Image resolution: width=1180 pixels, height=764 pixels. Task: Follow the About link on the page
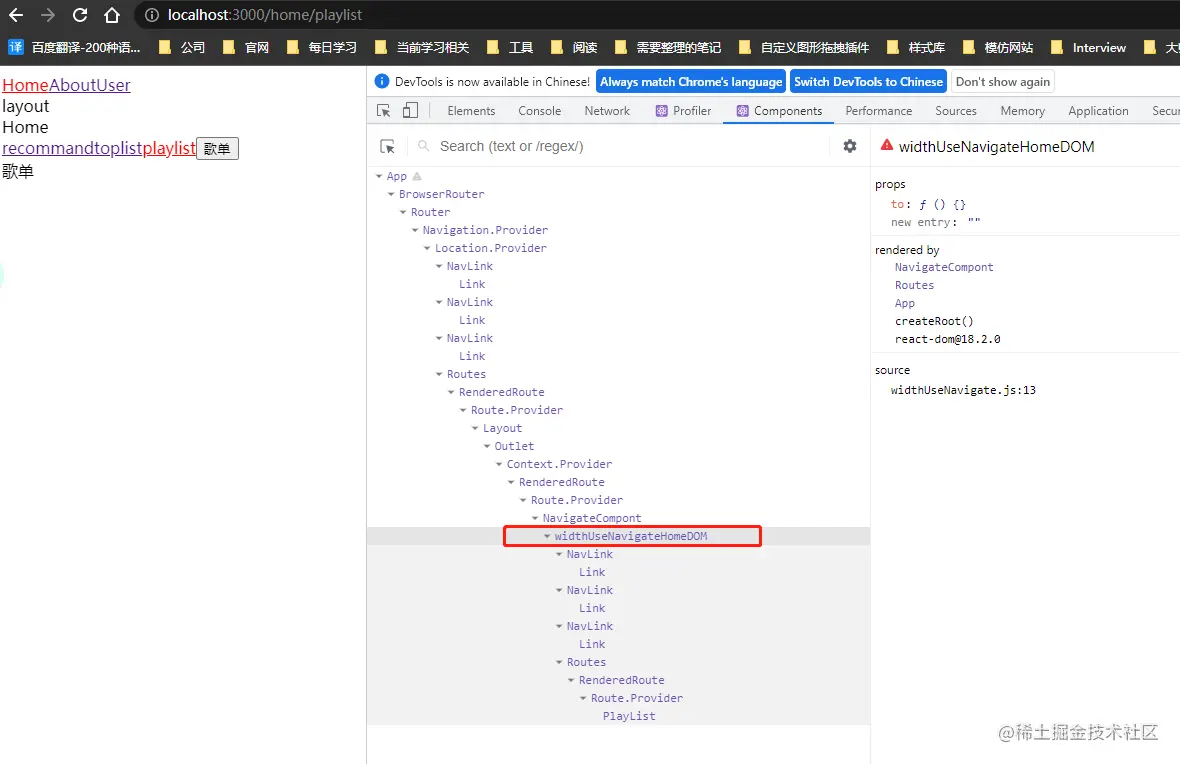pyautogui.click(x=71, y=85)
